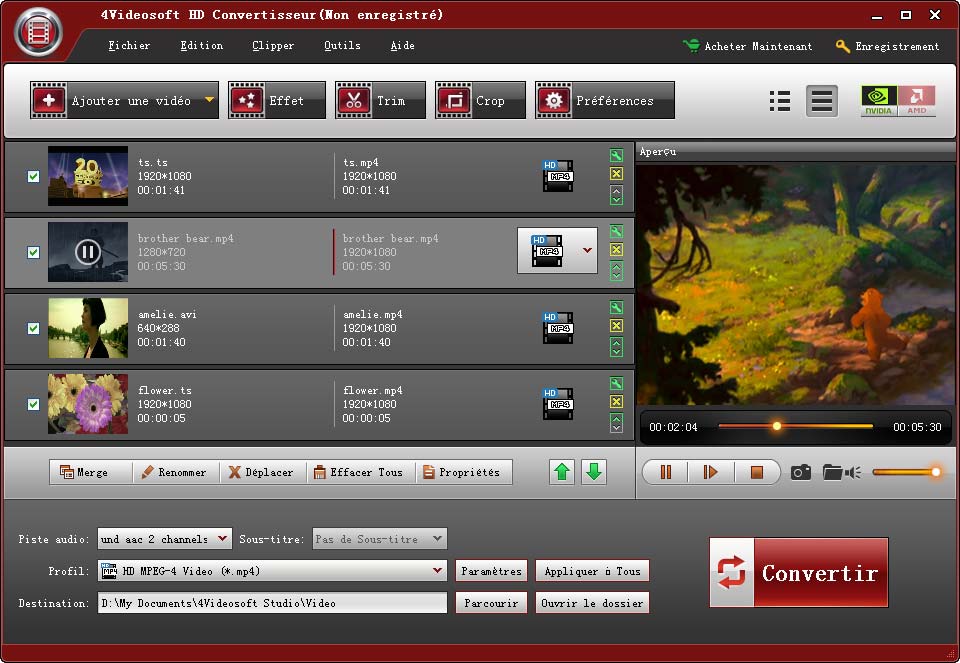Open the Clipper menu
This screenshot has width=960, height=663.
coord(273,46)
